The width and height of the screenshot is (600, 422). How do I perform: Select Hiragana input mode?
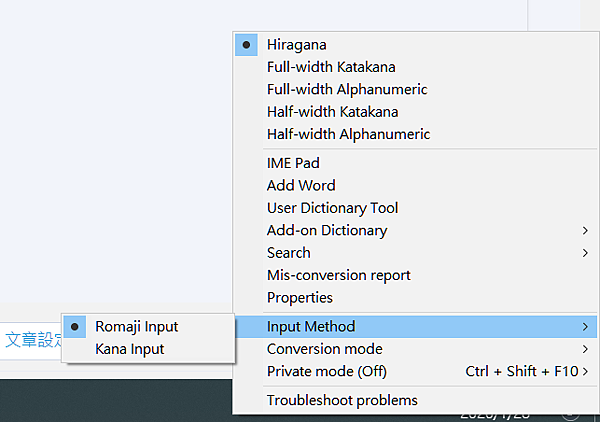tap(297, 45)
